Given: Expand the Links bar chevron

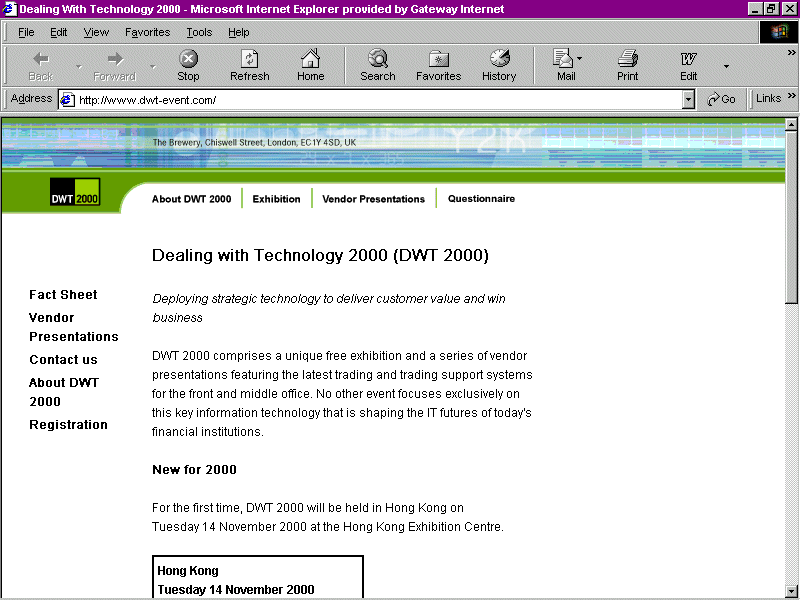Looking at the screenshot, I should (791, 95).
